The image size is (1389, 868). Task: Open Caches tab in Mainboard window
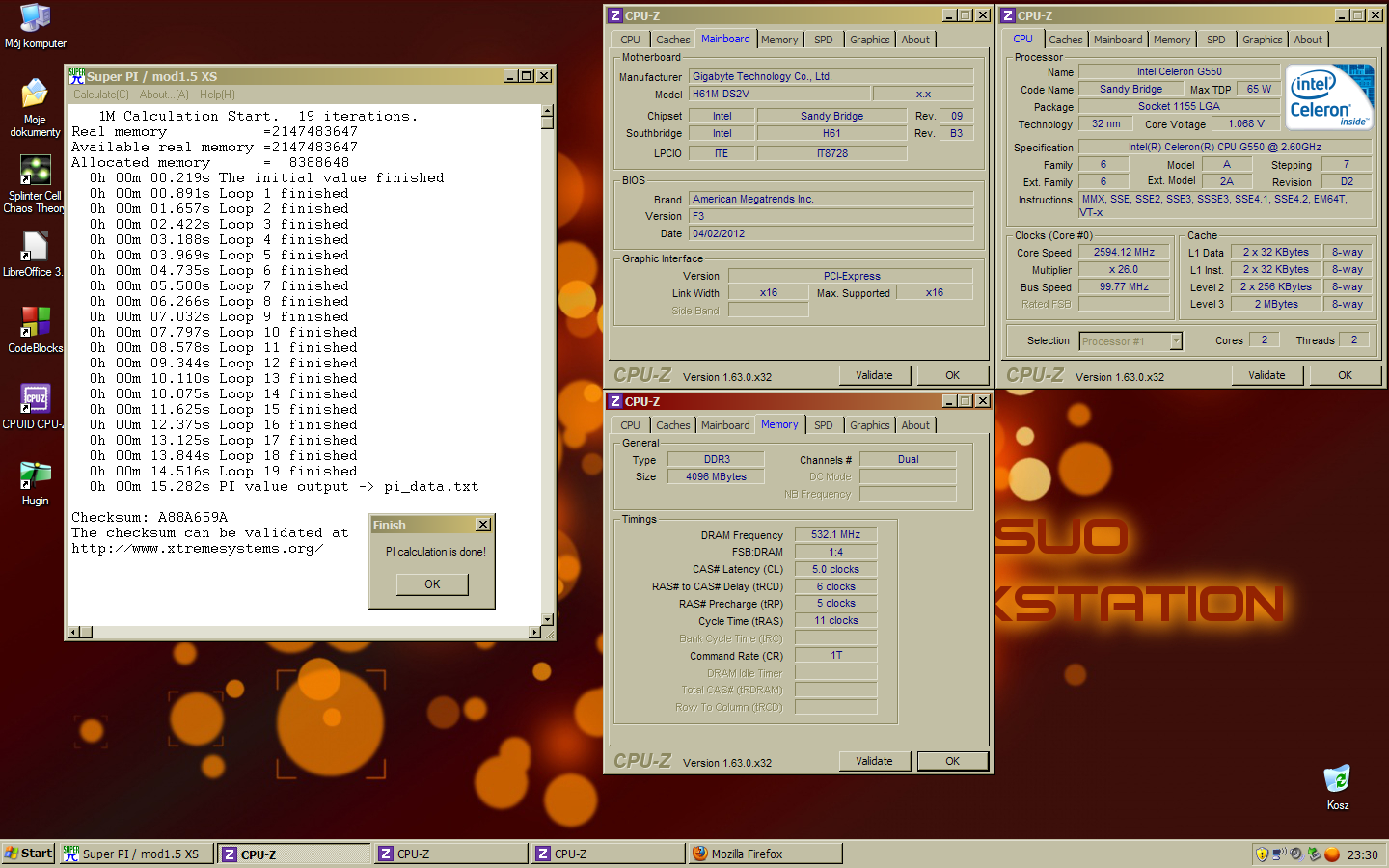tap(672, 40)
